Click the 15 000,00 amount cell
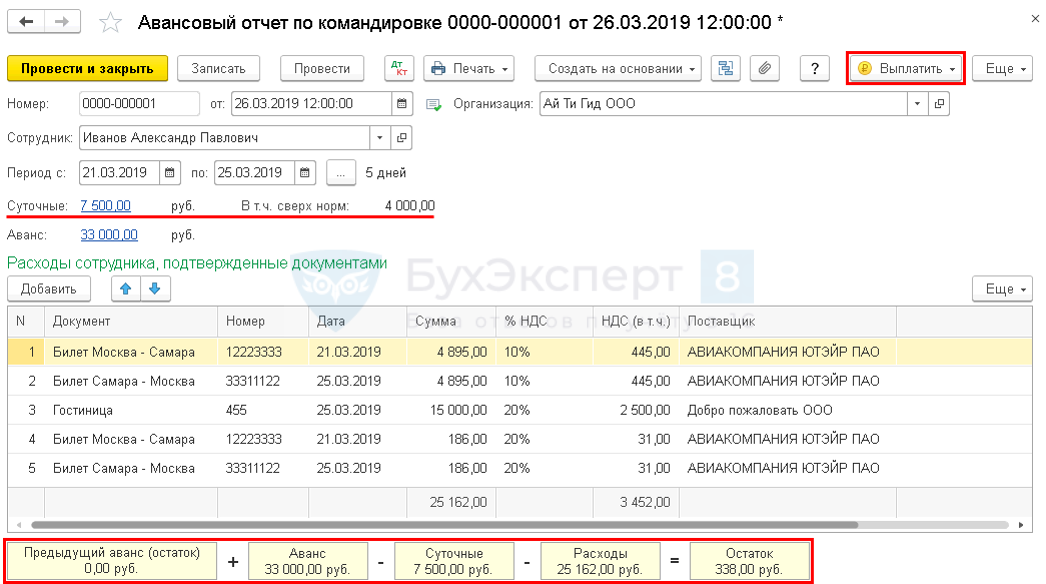Viewport: 1046px width, 584px height. click(451, 410)
